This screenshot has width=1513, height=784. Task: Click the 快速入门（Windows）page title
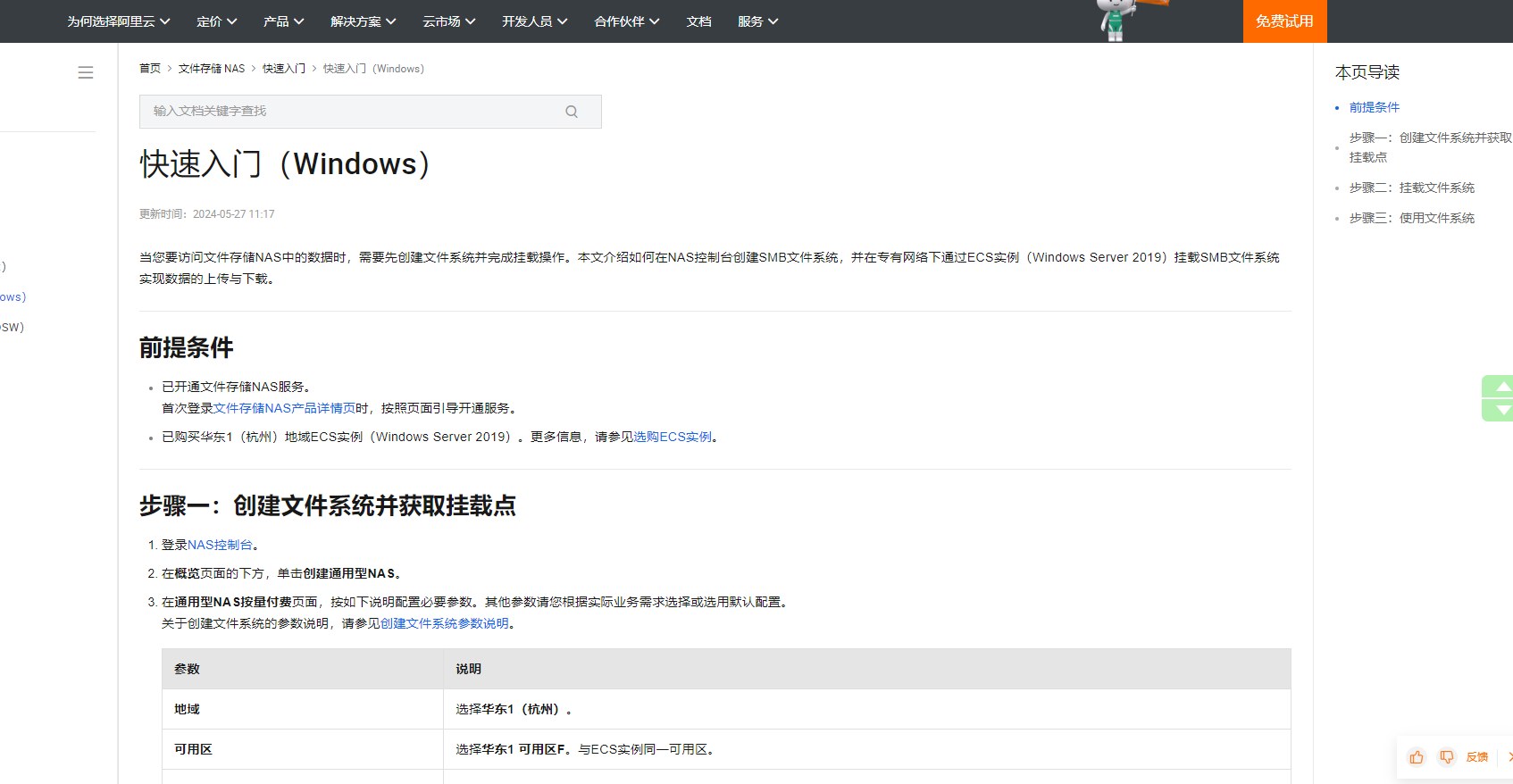[288, 164]
